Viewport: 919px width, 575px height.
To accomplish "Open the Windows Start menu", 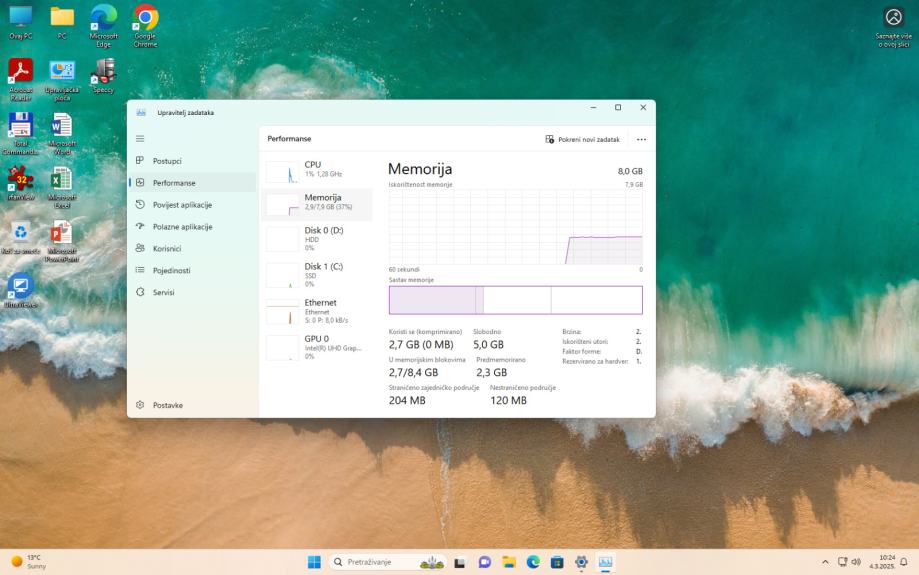I will pyautogui.click(x=314, y=562).
